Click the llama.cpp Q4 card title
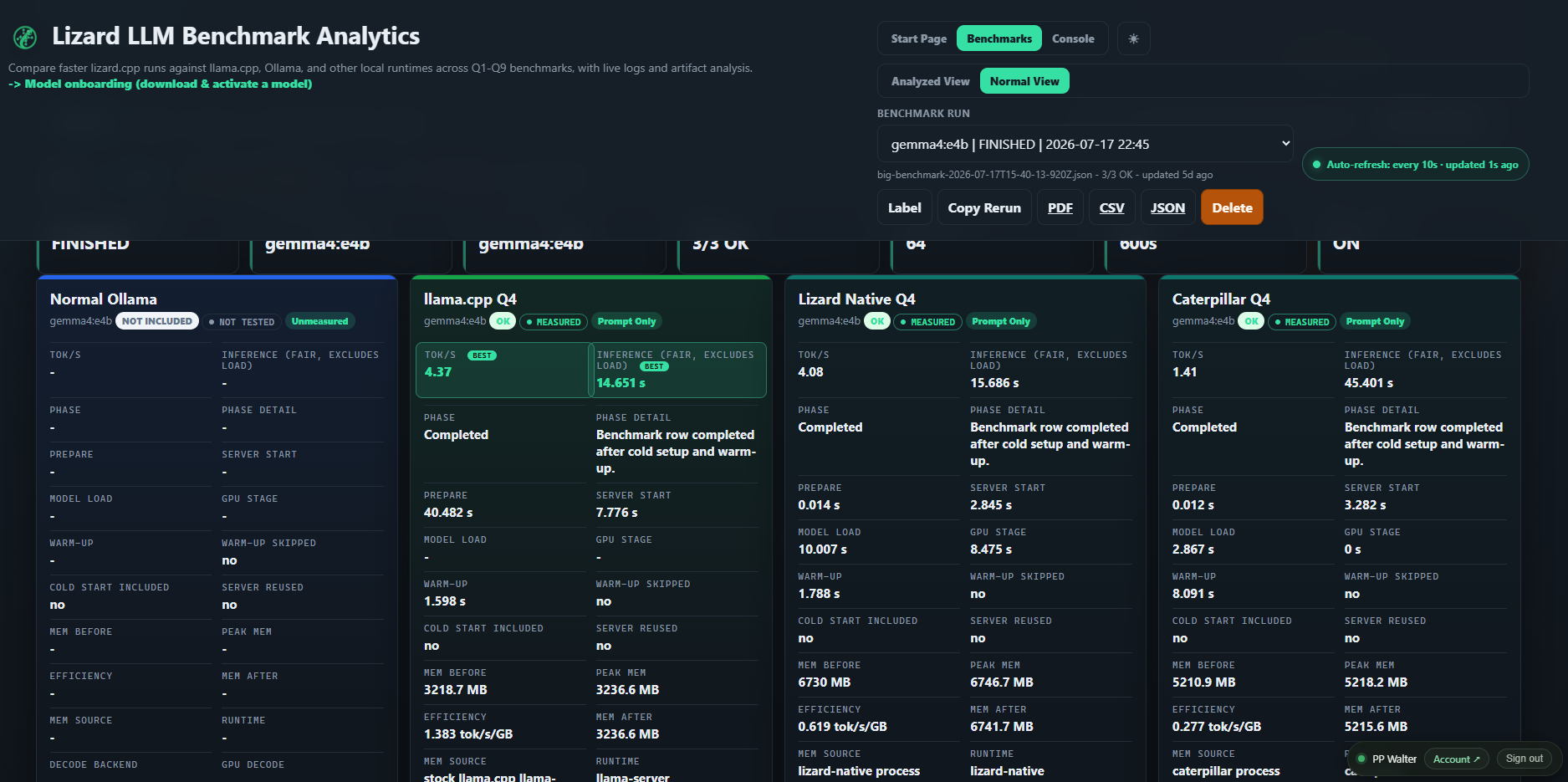The width and height of the screenshot is (1568, 782). point(470,299)
